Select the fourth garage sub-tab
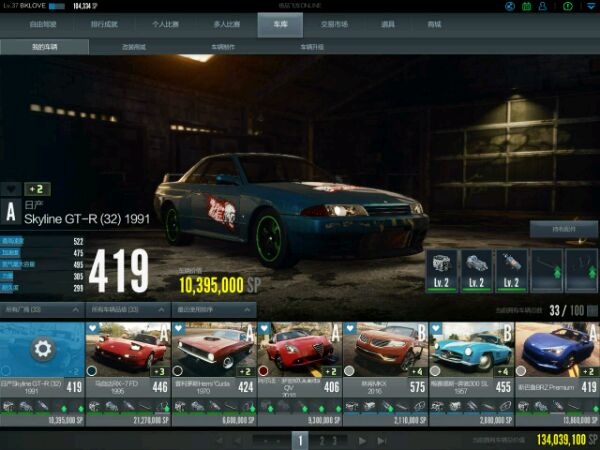600x450 pixels. coord(312,47)
